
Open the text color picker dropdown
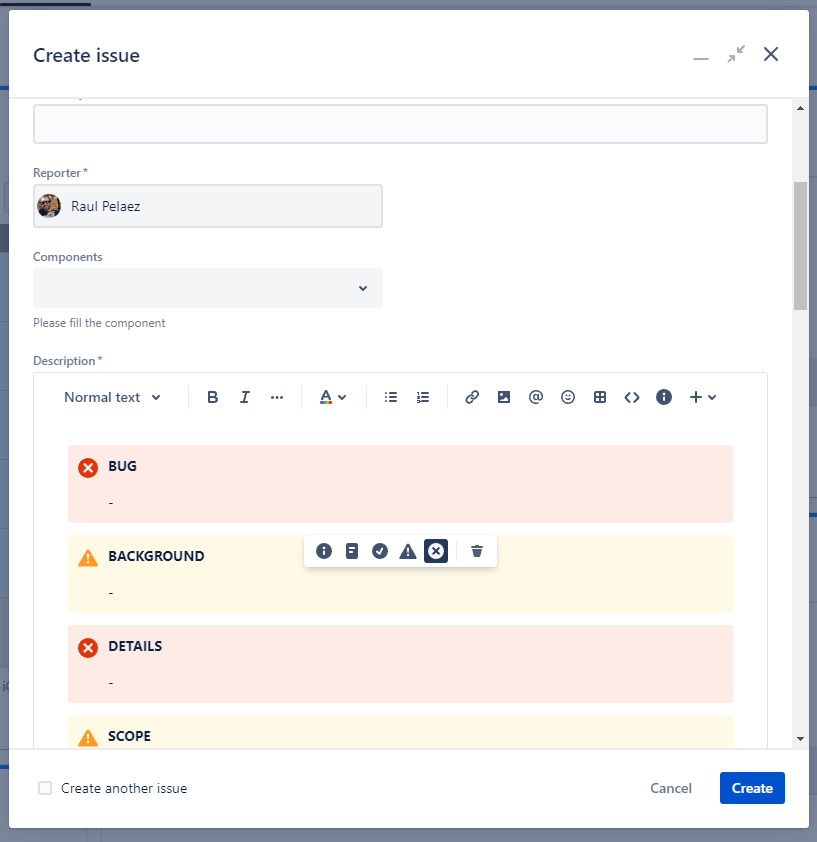(333, 397)
